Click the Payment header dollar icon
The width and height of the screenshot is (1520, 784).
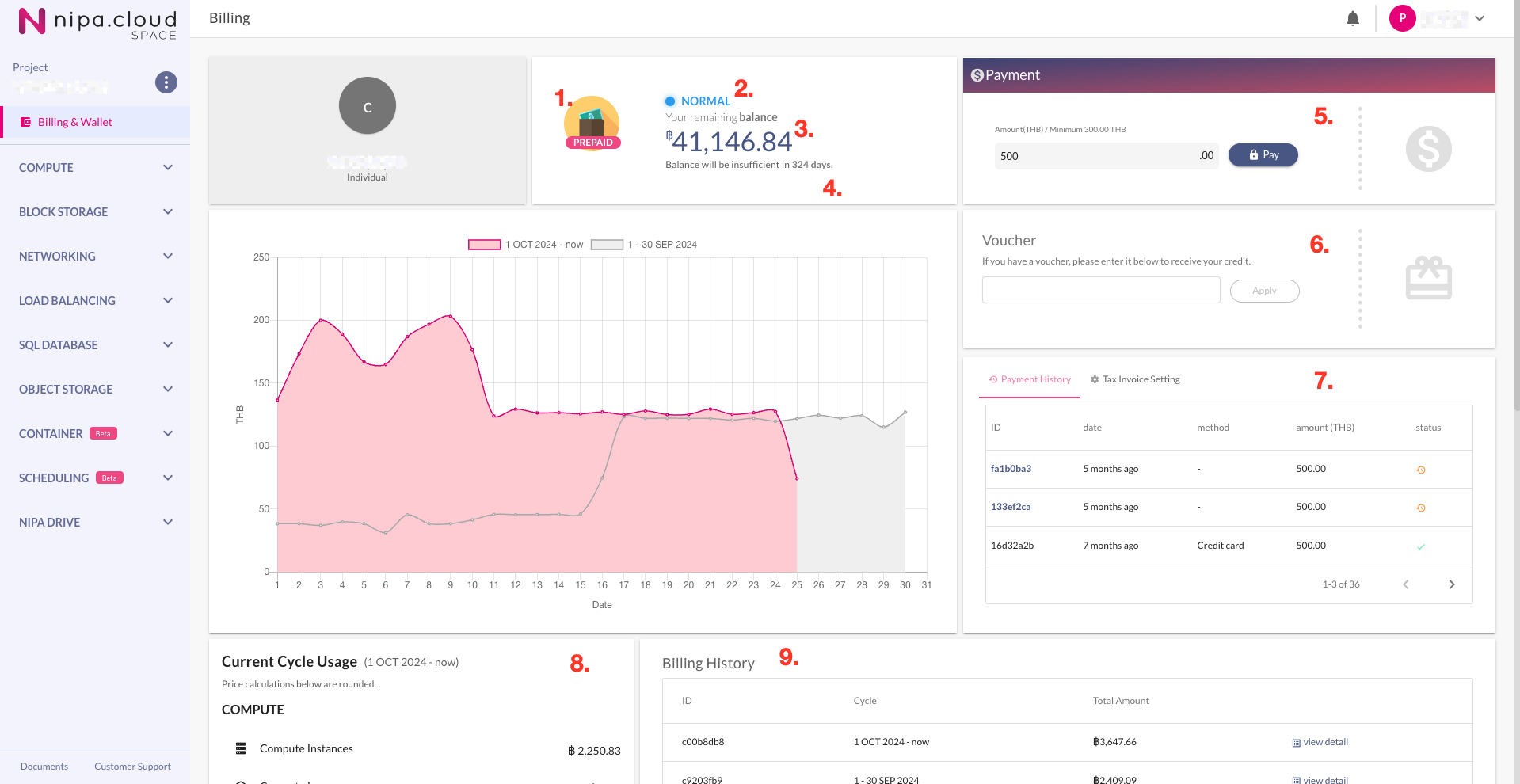(977, 75)
